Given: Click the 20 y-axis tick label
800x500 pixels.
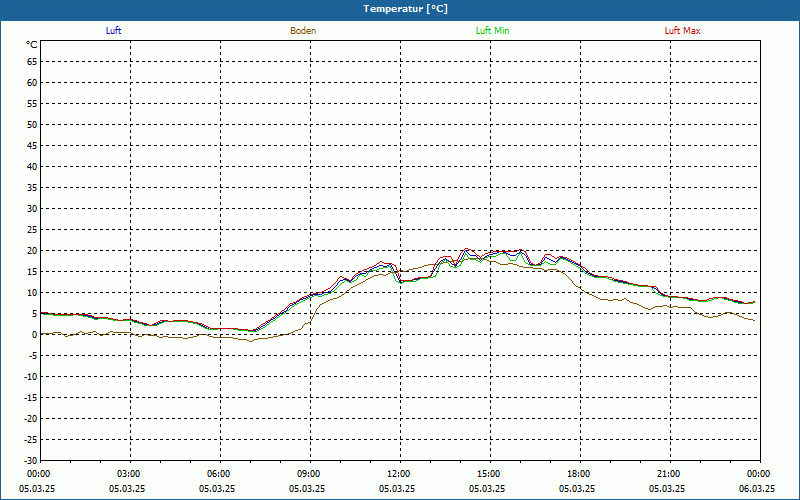Looking at the screenshot, I should pyautogui.click(x=32, y=251).
